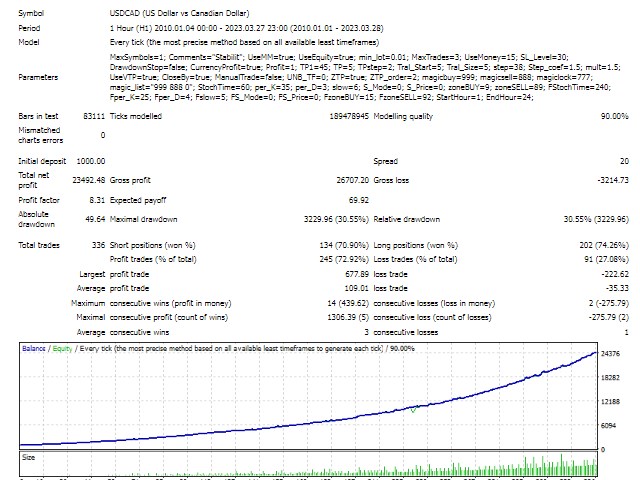Click the chart axis value 18282

pyautogui.click(x=610, y=378)
